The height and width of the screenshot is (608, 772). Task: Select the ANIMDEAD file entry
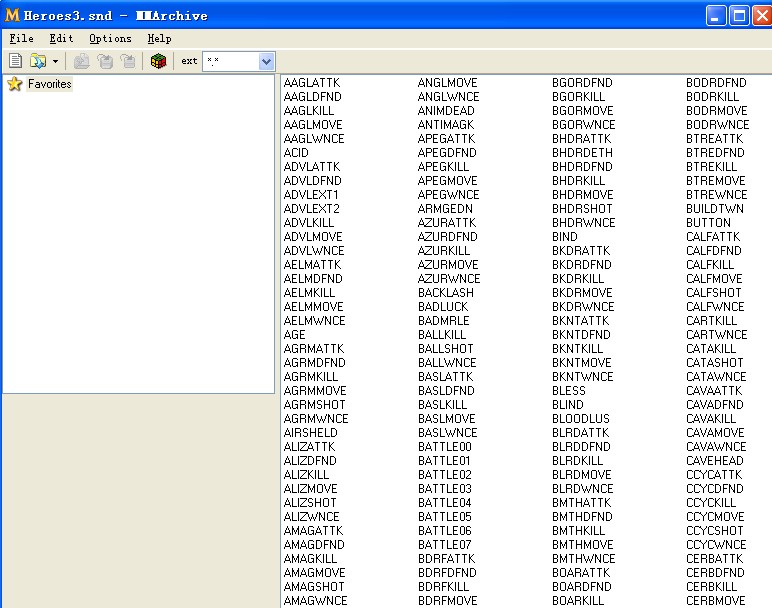(446, 111)
